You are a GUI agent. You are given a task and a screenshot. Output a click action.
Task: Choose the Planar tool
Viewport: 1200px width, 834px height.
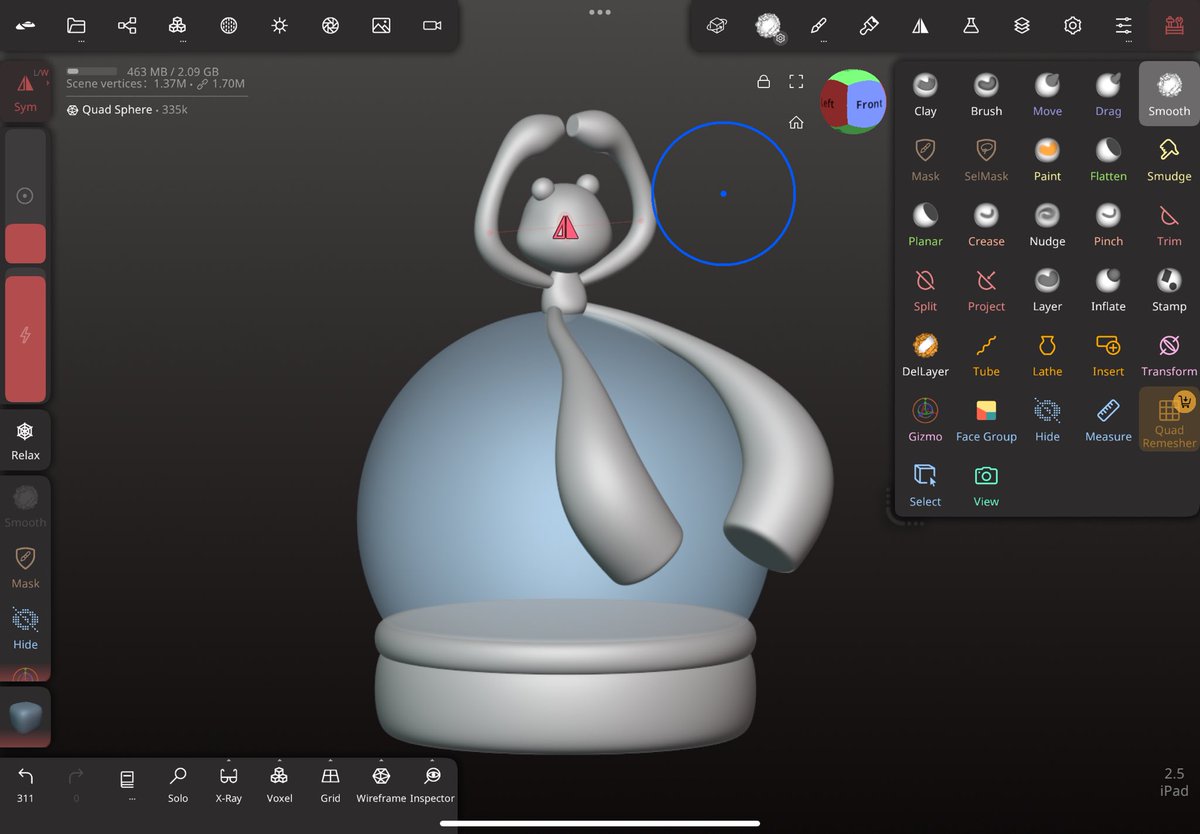pyautogui.click(x=925, y=224)
